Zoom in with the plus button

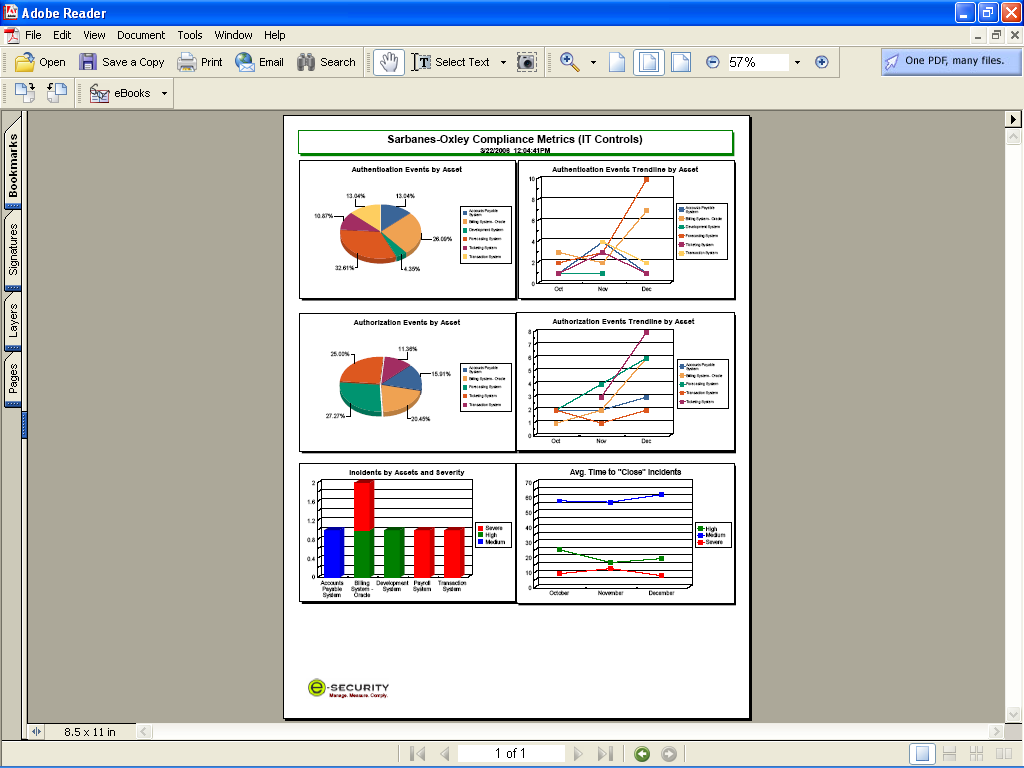pyautogui.click(x=822, y=62)
